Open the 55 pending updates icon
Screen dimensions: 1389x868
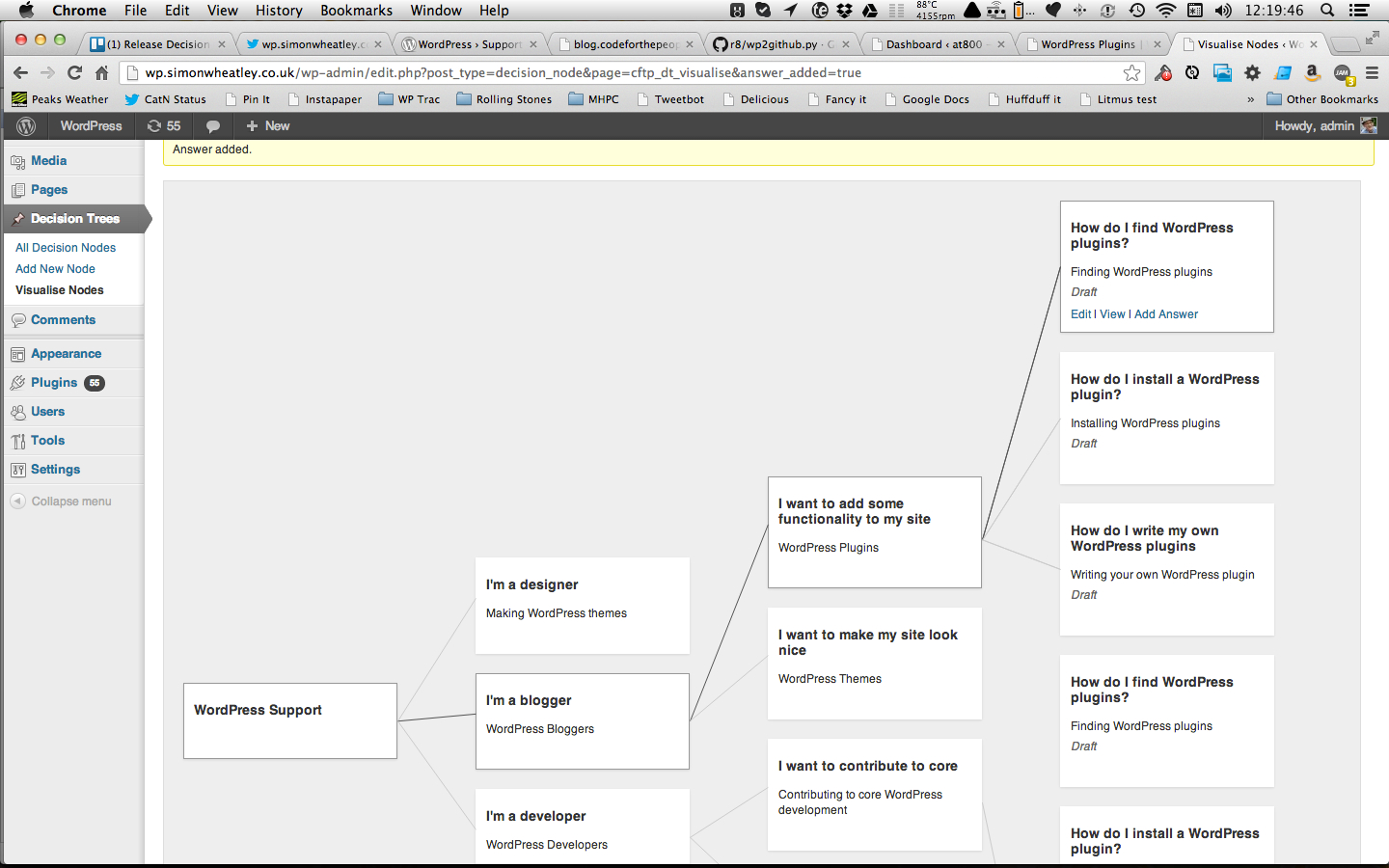pos(164,126)
